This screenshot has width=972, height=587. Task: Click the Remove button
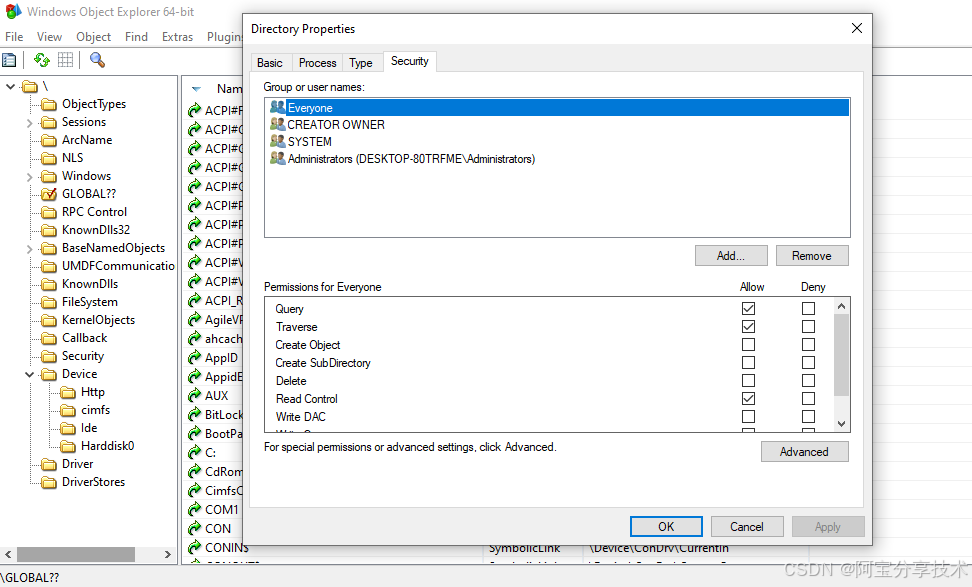[x=811, y=255]
